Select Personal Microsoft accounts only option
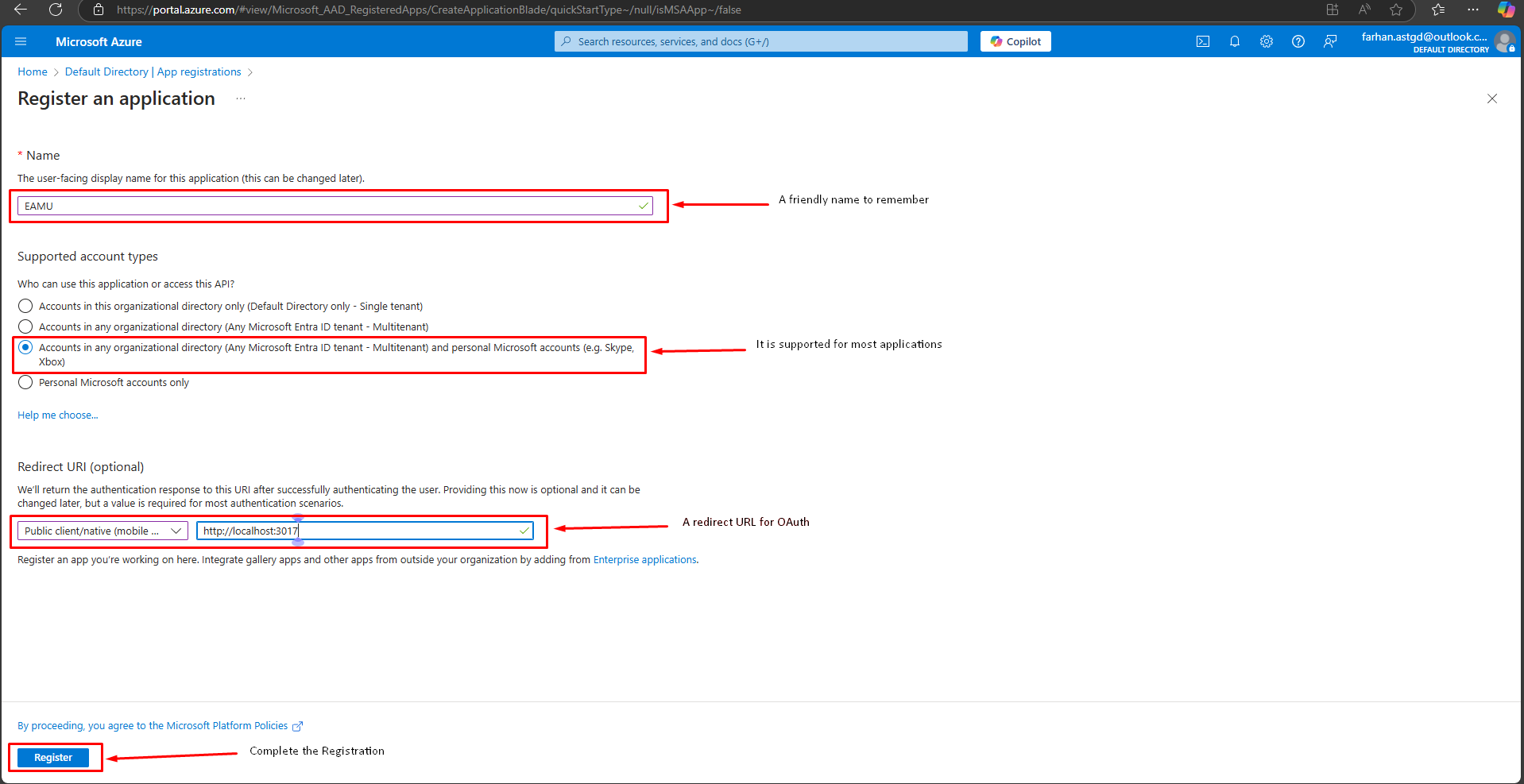 25,382
